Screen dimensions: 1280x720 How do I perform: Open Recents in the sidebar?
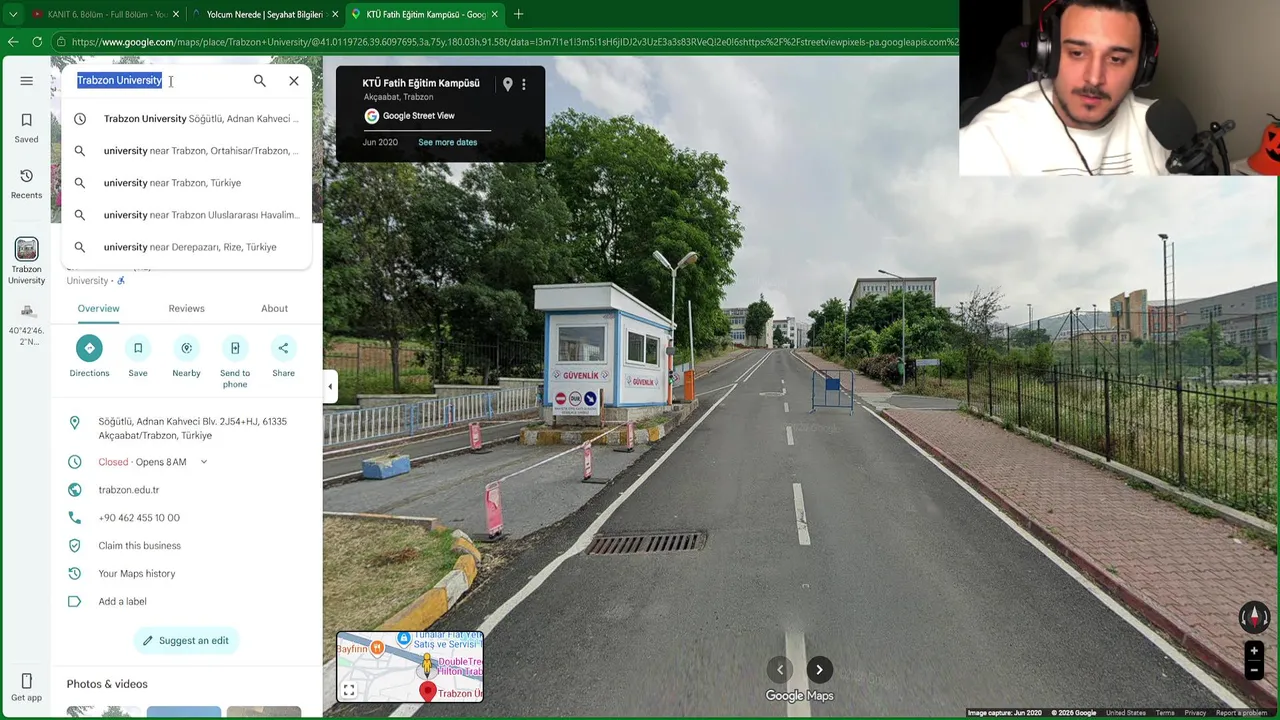27,184
